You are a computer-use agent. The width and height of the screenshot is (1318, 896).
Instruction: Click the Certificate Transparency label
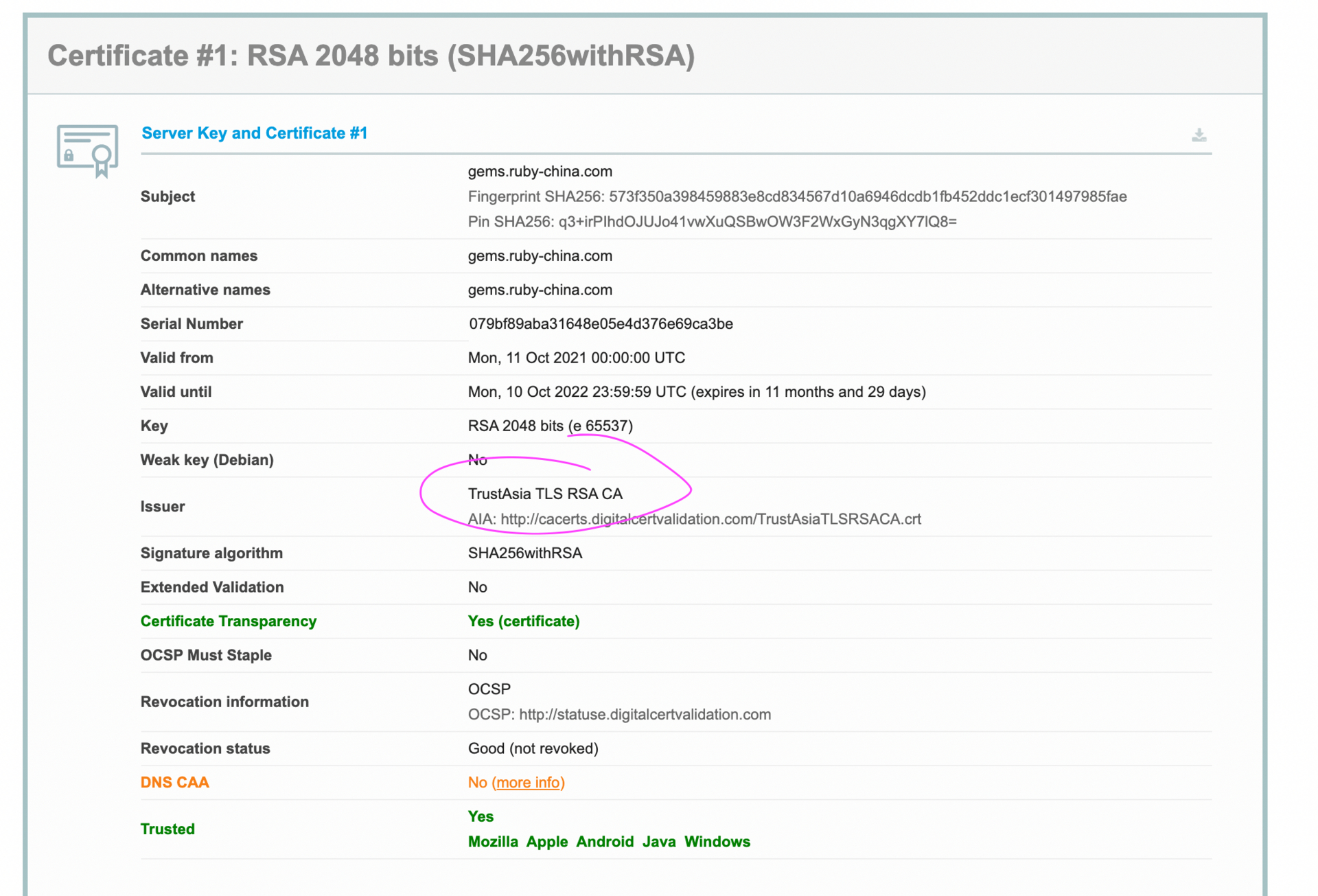(228, 621)
